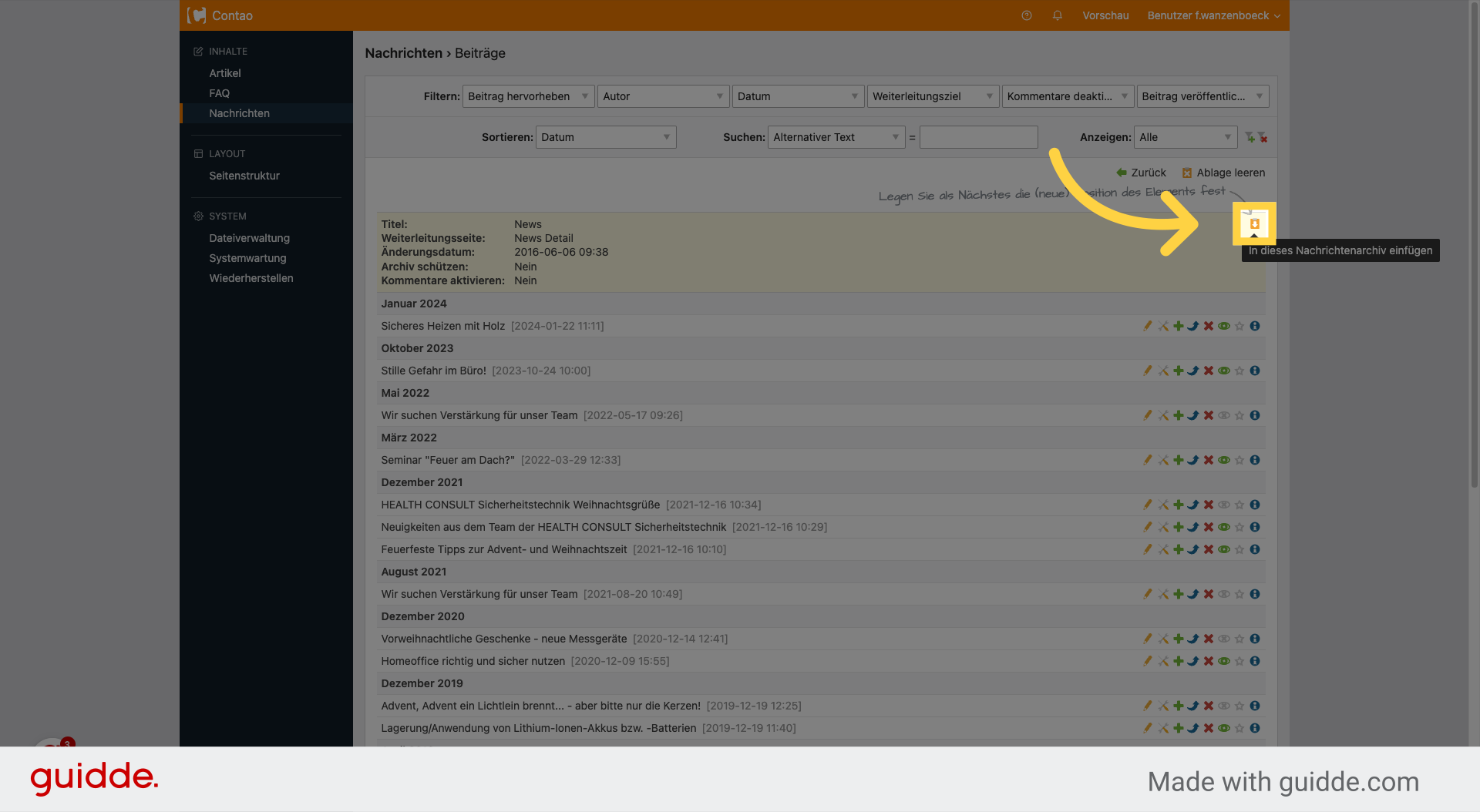This screenshot has height=812, width=1480.
Task: Open notifications bell icon
Action: coord(1058,15)
